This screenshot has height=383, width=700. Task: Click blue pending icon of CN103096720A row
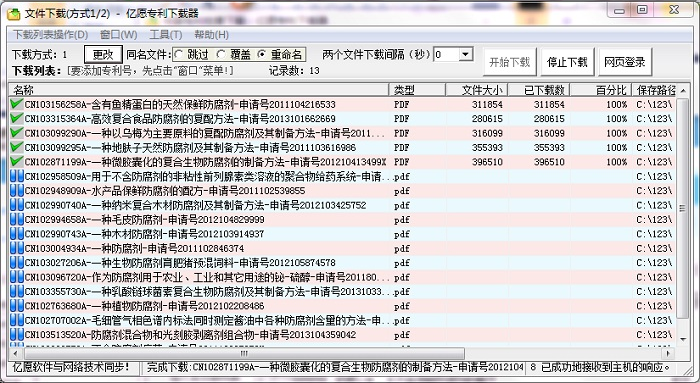click(x=17, y=277)
